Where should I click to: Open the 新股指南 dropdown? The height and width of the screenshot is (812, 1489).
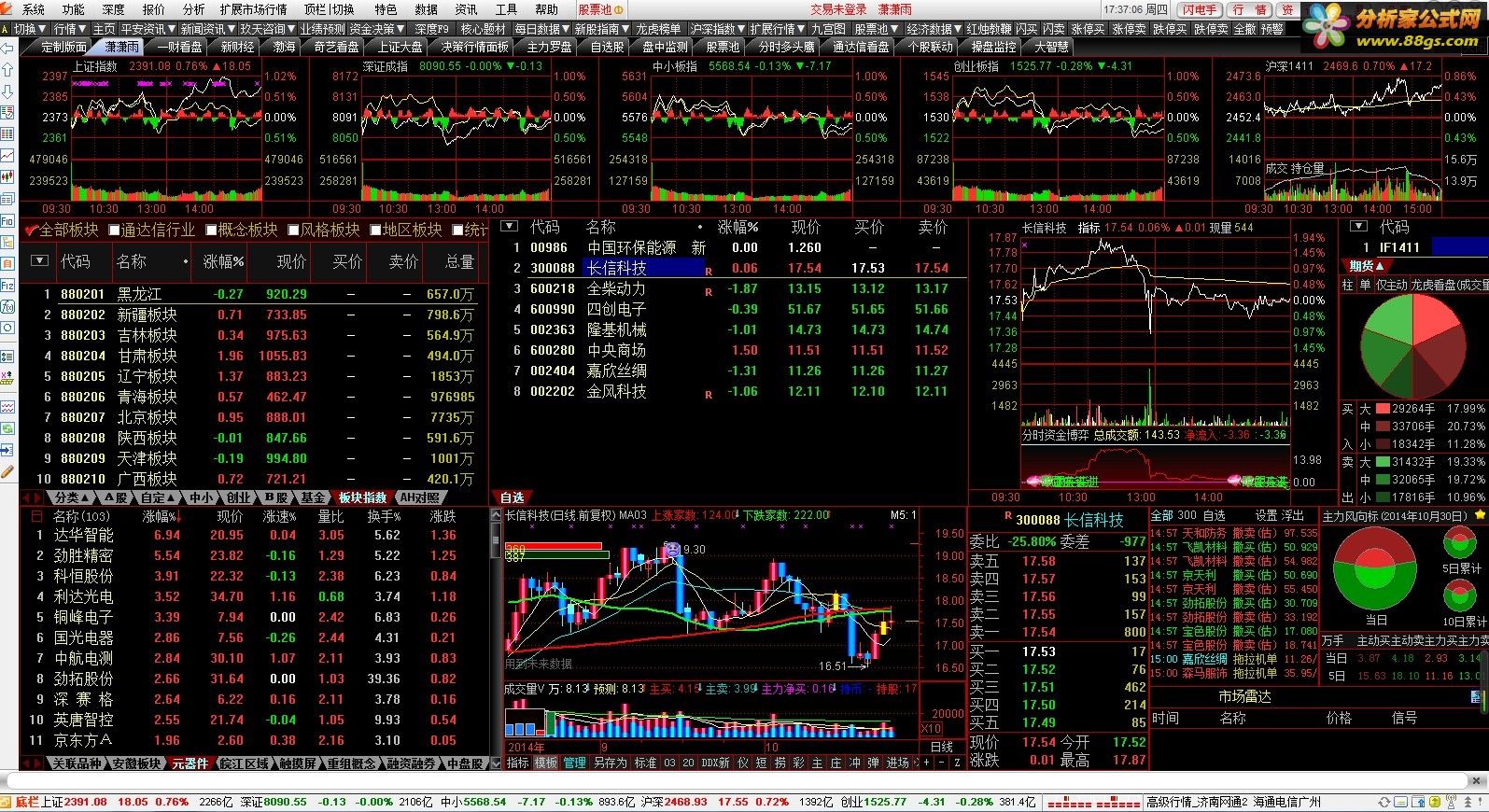pyautogui.click(x=602, y=29)
